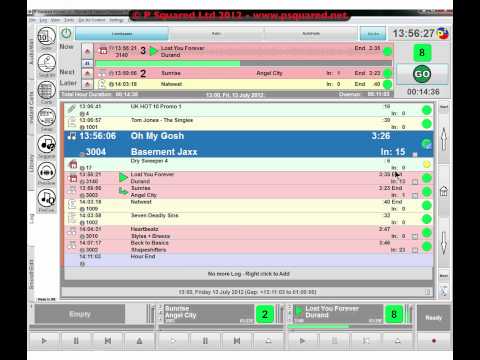The image size is (480, 360).
Task: Tick the checkbox on log's Sunrise row
Action: pyautogui.click(x=415, y=196)
